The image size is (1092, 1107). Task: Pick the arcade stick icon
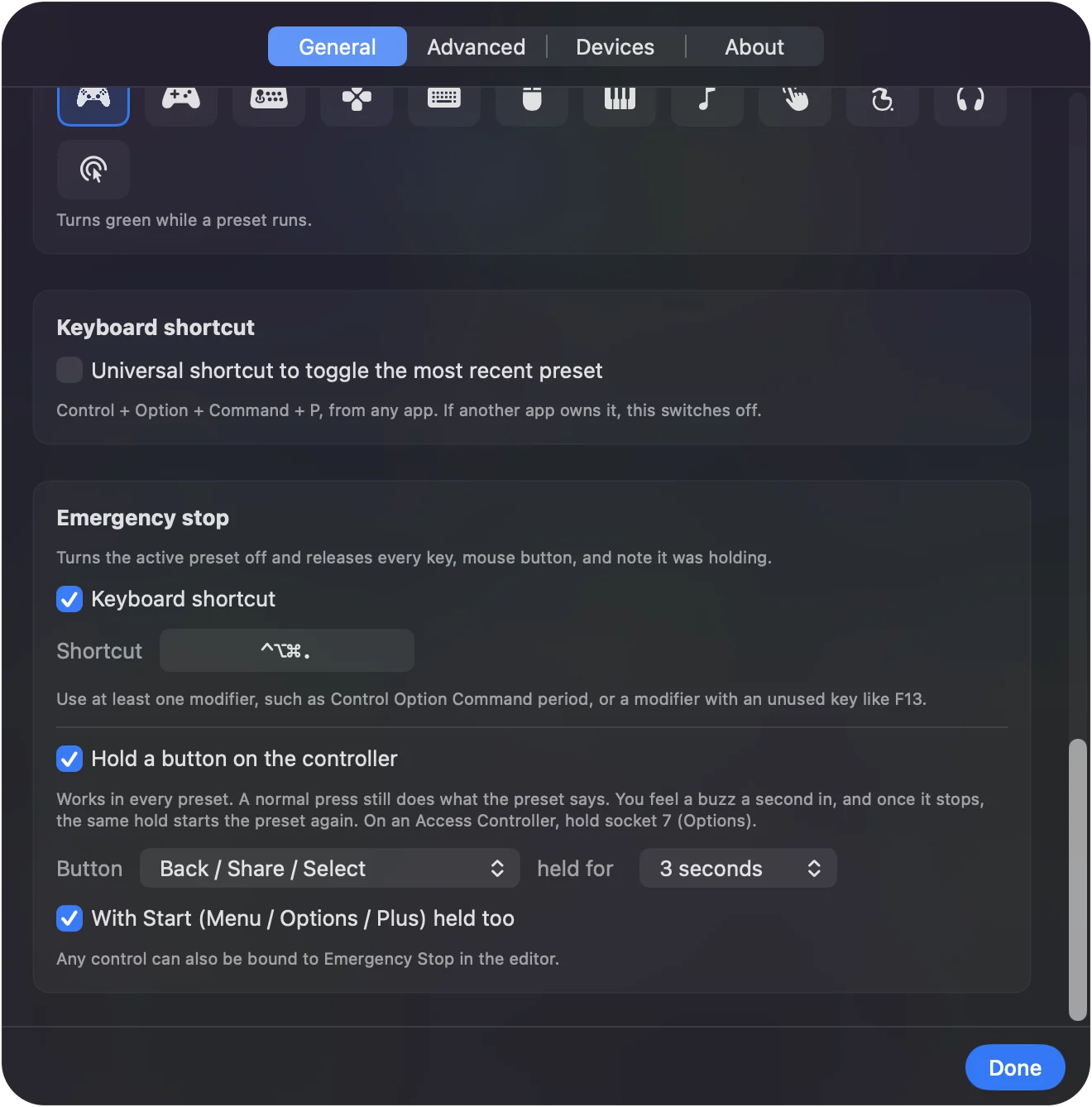269,105
